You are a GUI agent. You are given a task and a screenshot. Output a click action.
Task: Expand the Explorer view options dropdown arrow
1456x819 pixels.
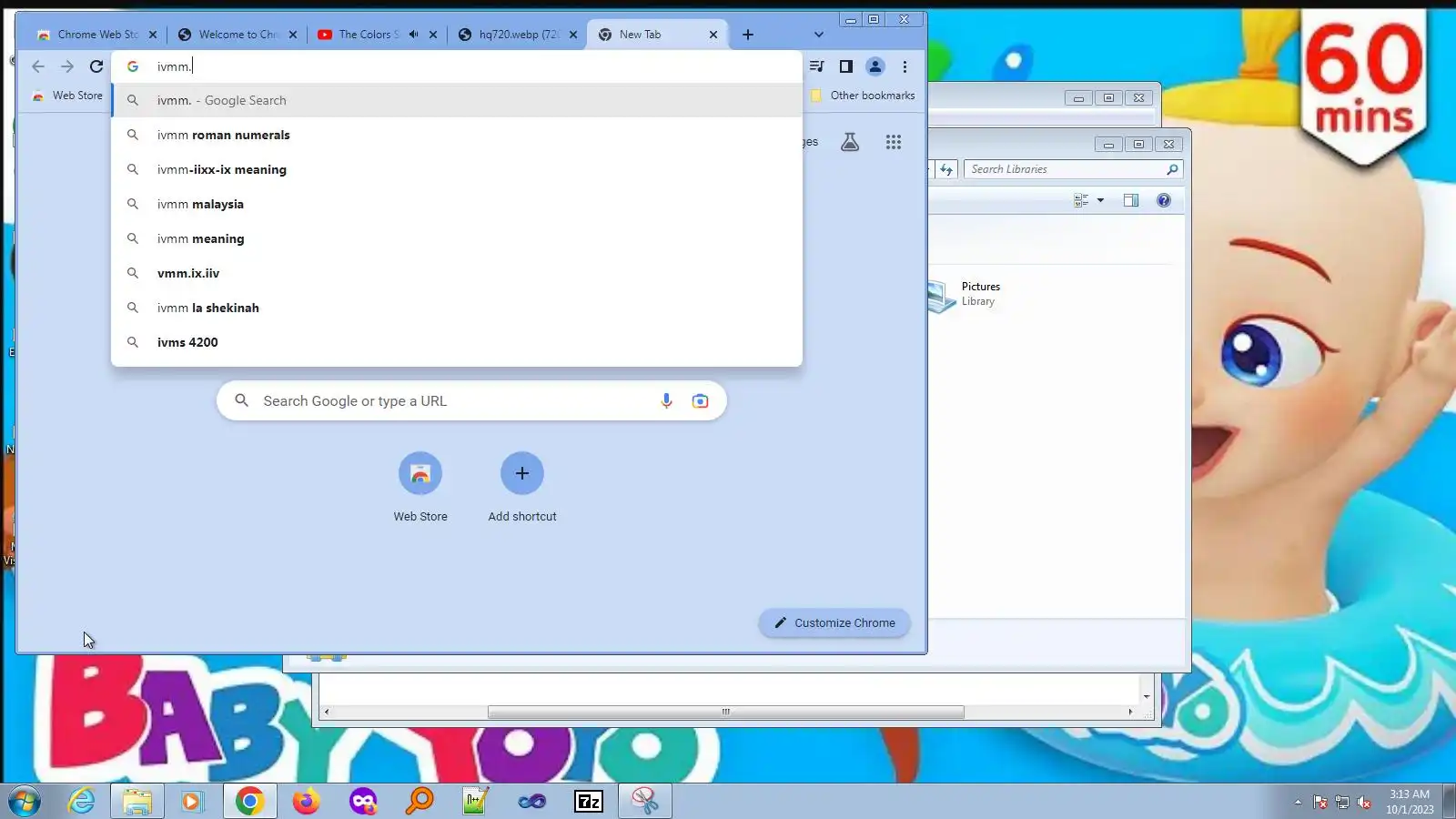(x=1100, y=200)
